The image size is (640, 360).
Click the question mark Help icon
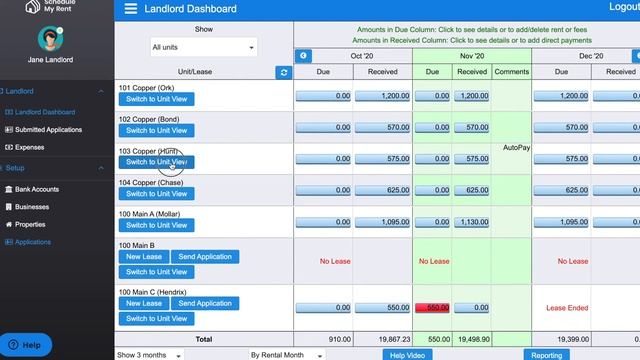(x=13, y=344)
